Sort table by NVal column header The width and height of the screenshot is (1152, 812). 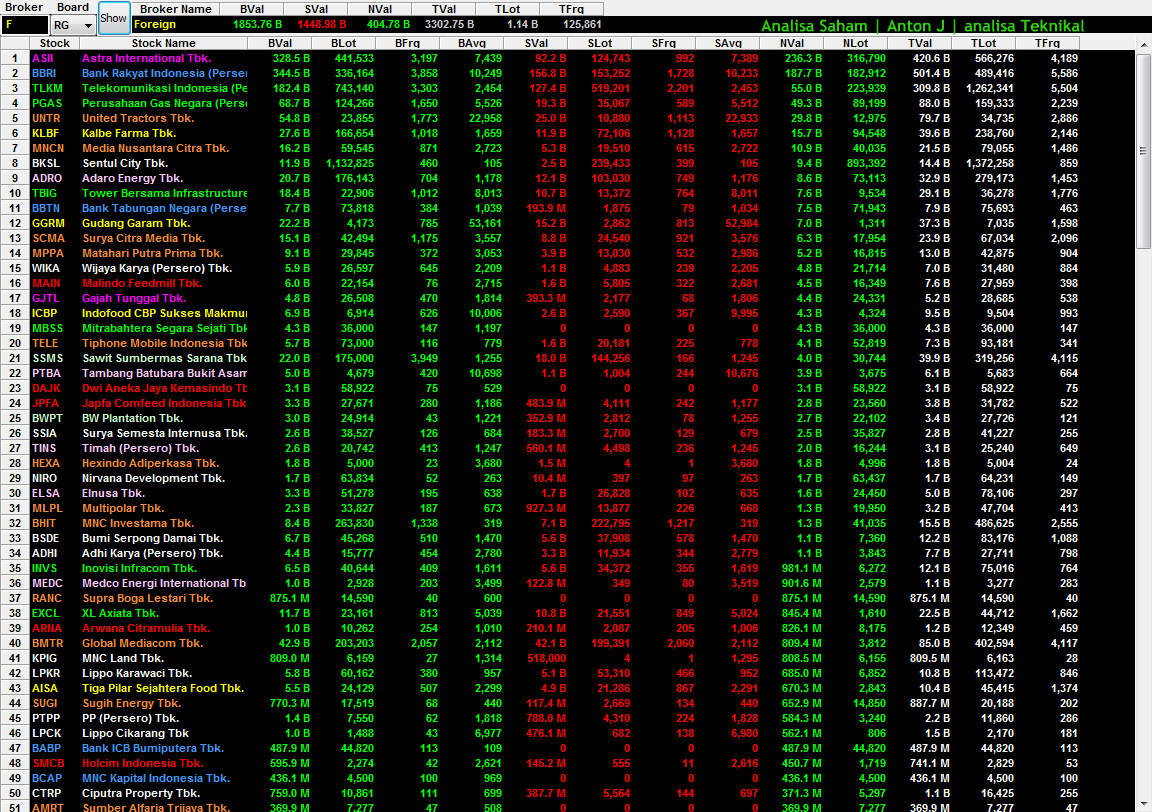(791, 43)
